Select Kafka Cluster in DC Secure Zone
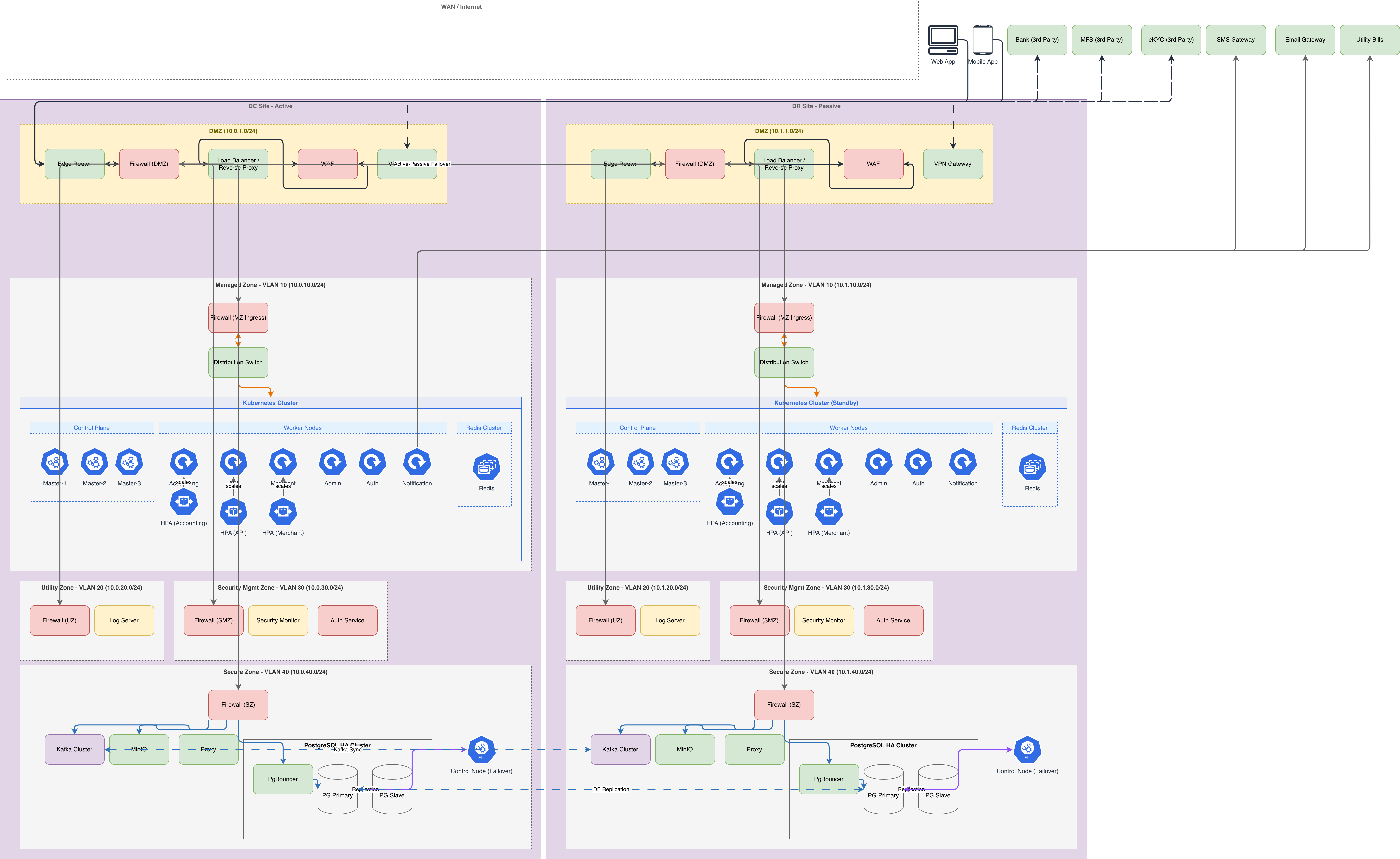This screenshot has width=1400, height=859. (74, 749)
